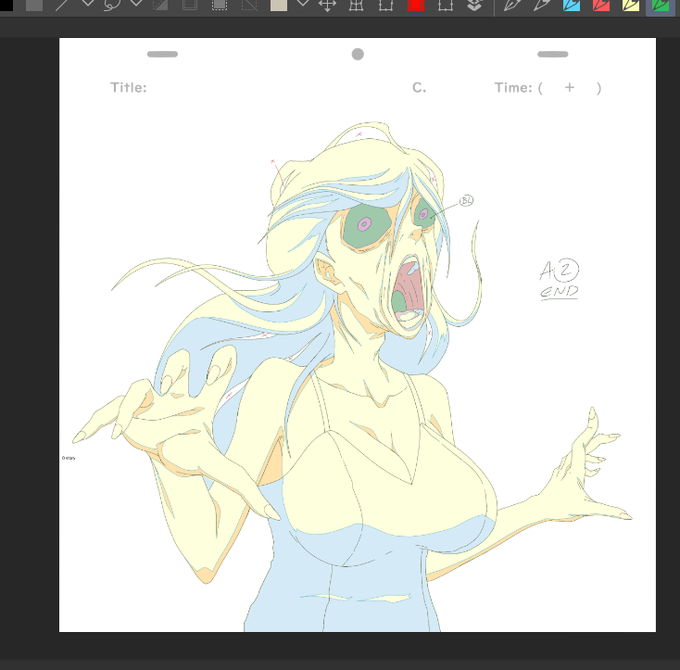This screenshot has width=680, height=670.
Task: Select the move arrows tool
Action: click(x=327, y=5)
